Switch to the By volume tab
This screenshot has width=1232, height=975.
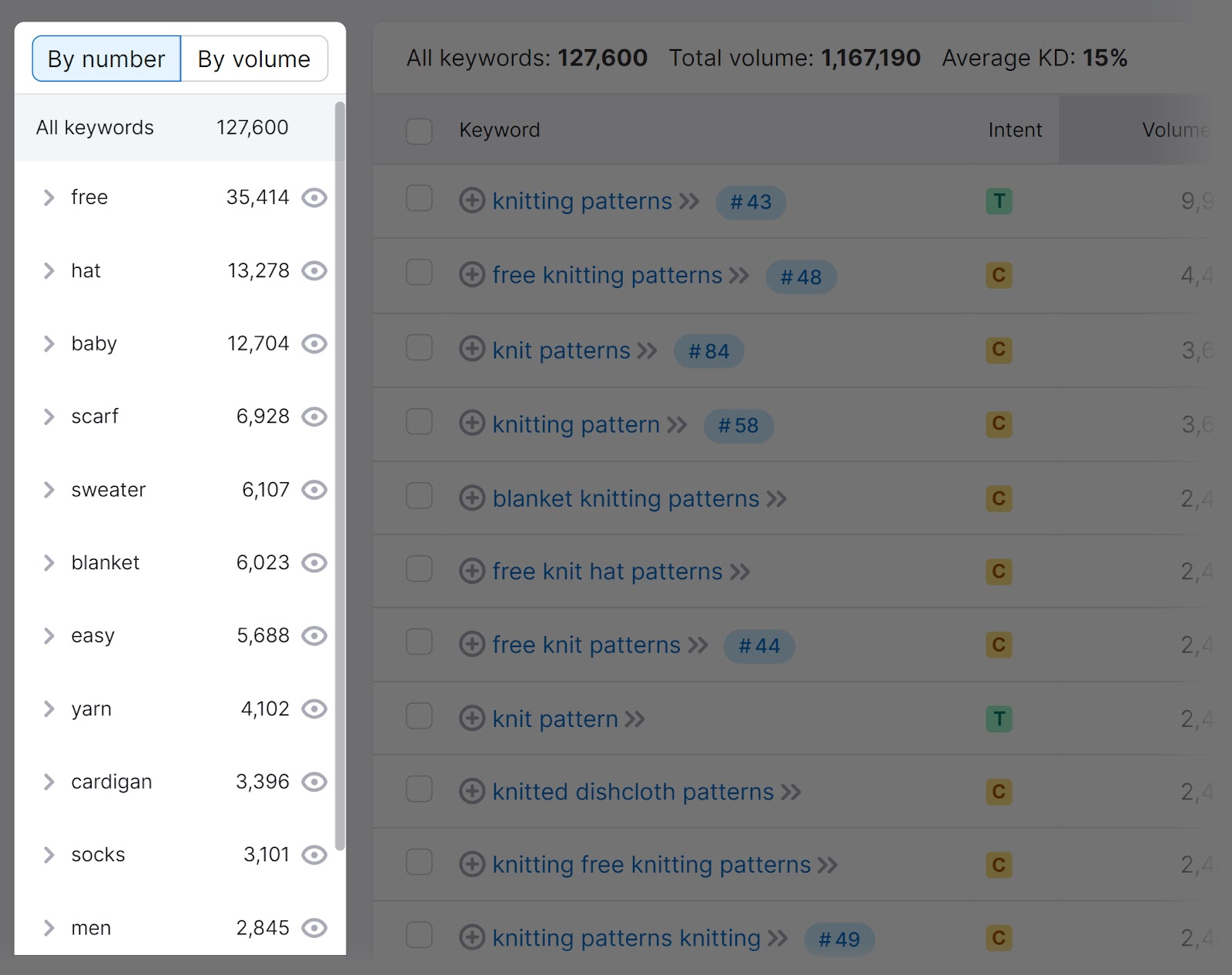(x=253, y=59)
